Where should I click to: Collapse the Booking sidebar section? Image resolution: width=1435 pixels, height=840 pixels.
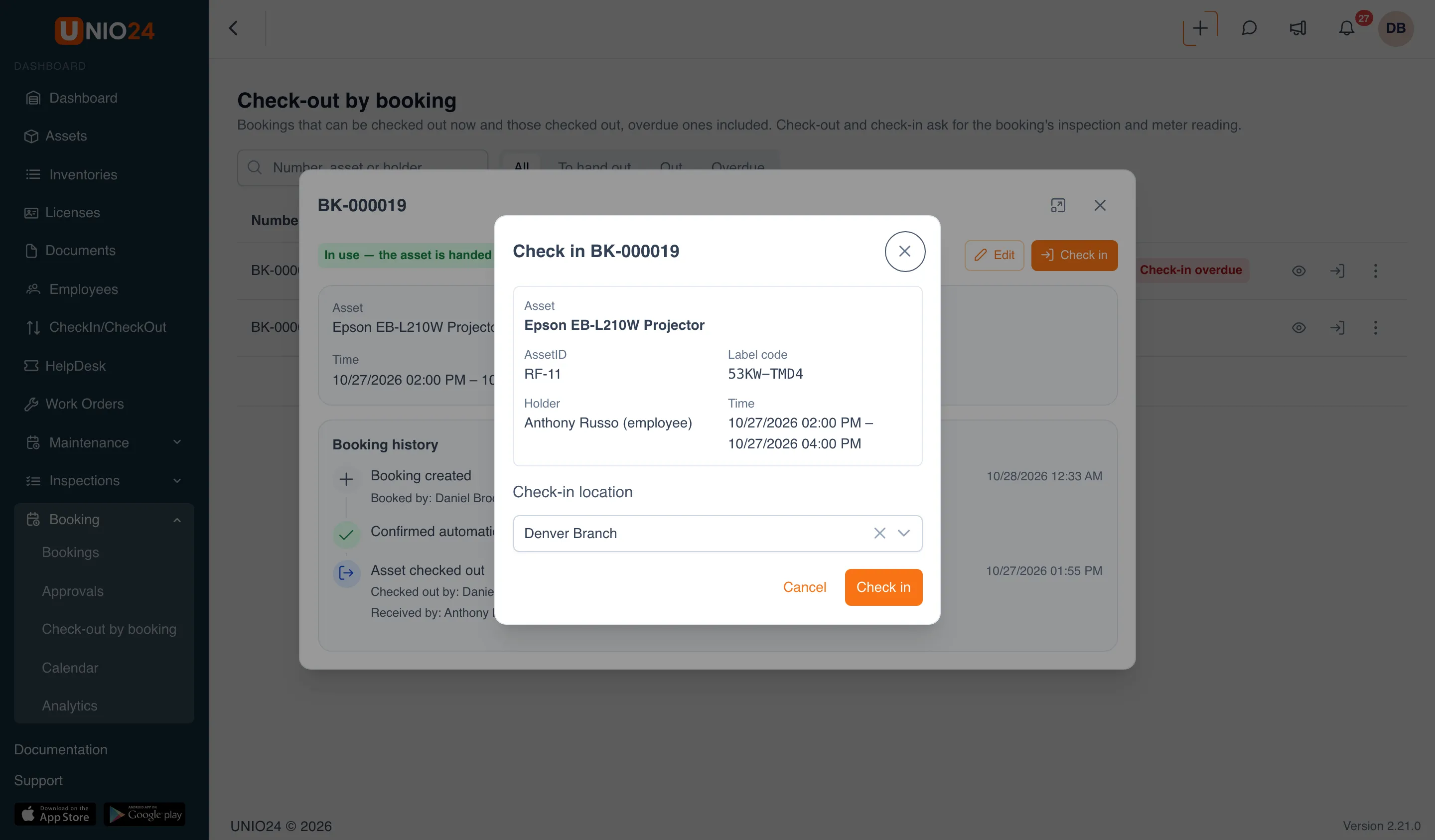click(104, 519)
